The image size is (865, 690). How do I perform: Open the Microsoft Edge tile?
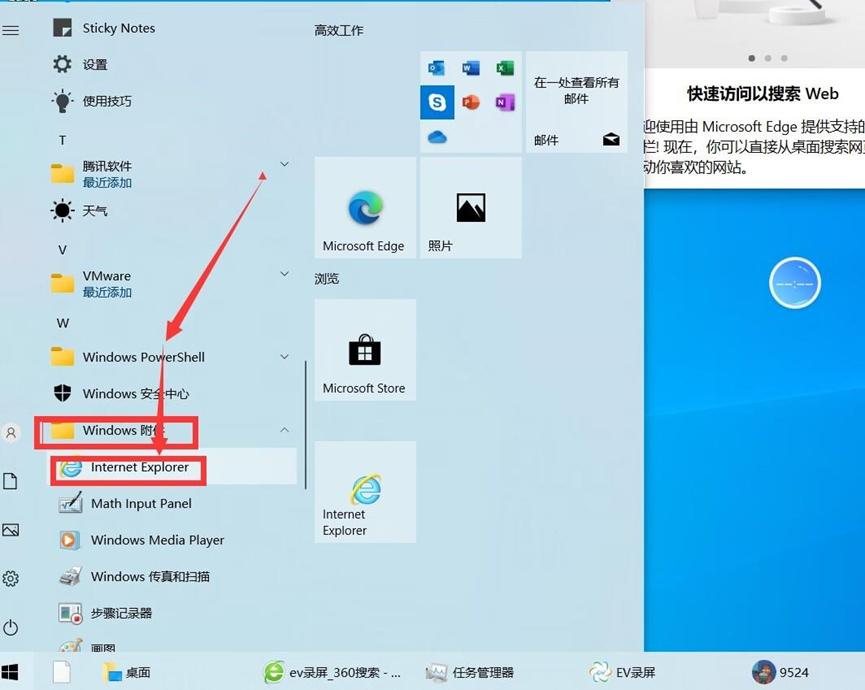point(364,208)
